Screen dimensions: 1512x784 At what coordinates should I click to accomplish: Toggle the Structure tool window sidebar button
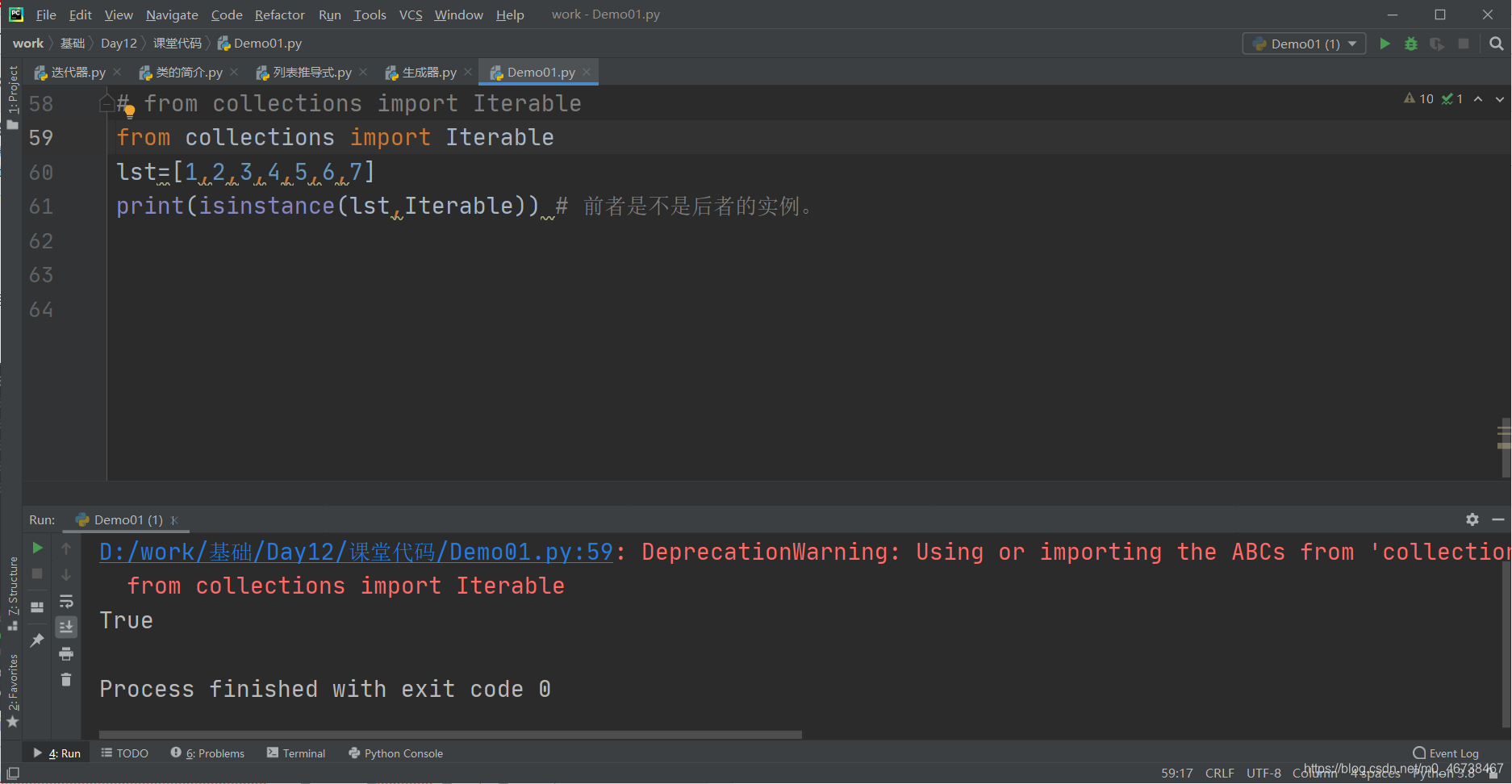(12, 593)
